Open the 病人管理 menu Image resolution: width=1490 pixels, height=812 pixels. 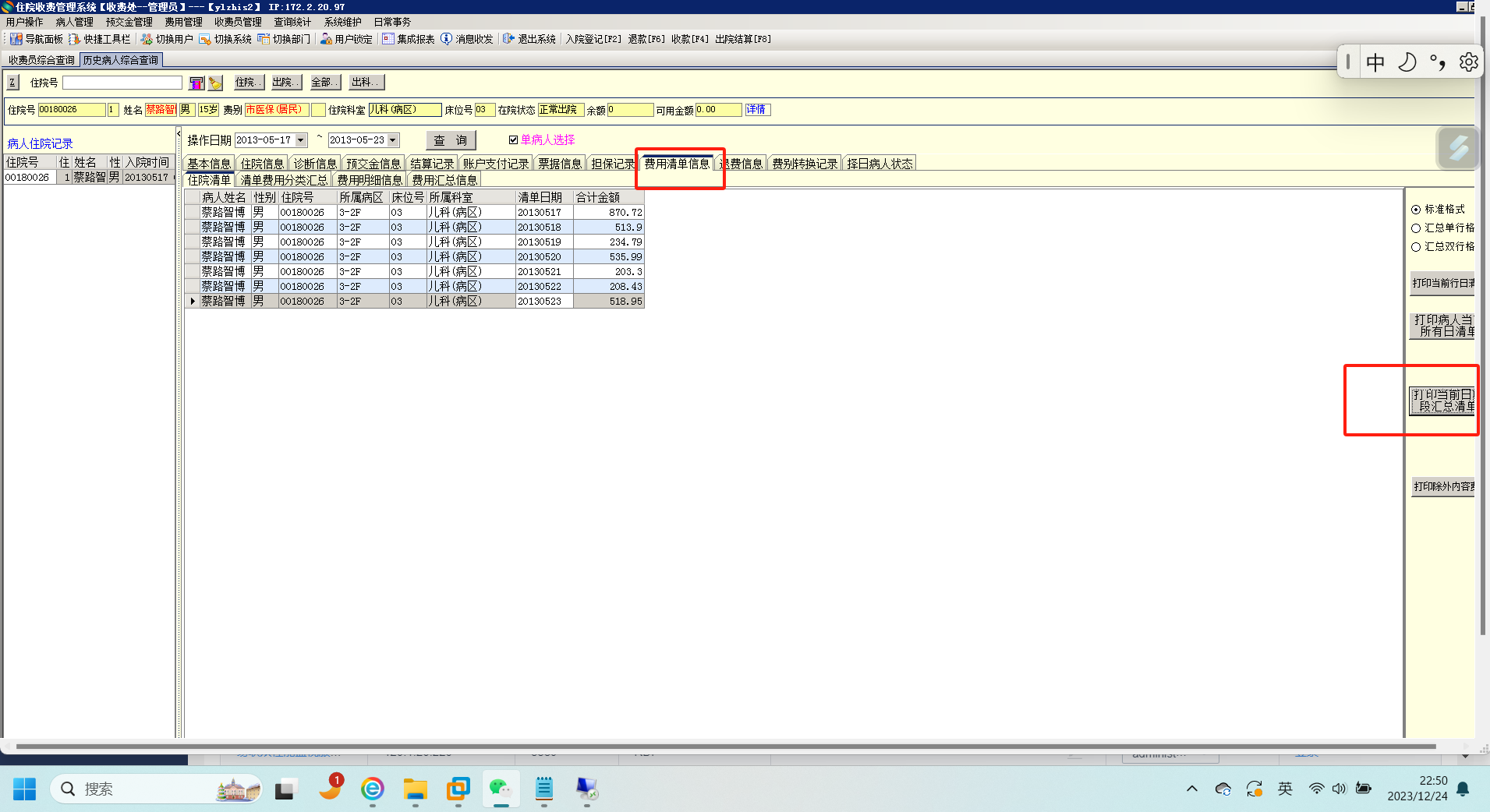pos(75,22)
